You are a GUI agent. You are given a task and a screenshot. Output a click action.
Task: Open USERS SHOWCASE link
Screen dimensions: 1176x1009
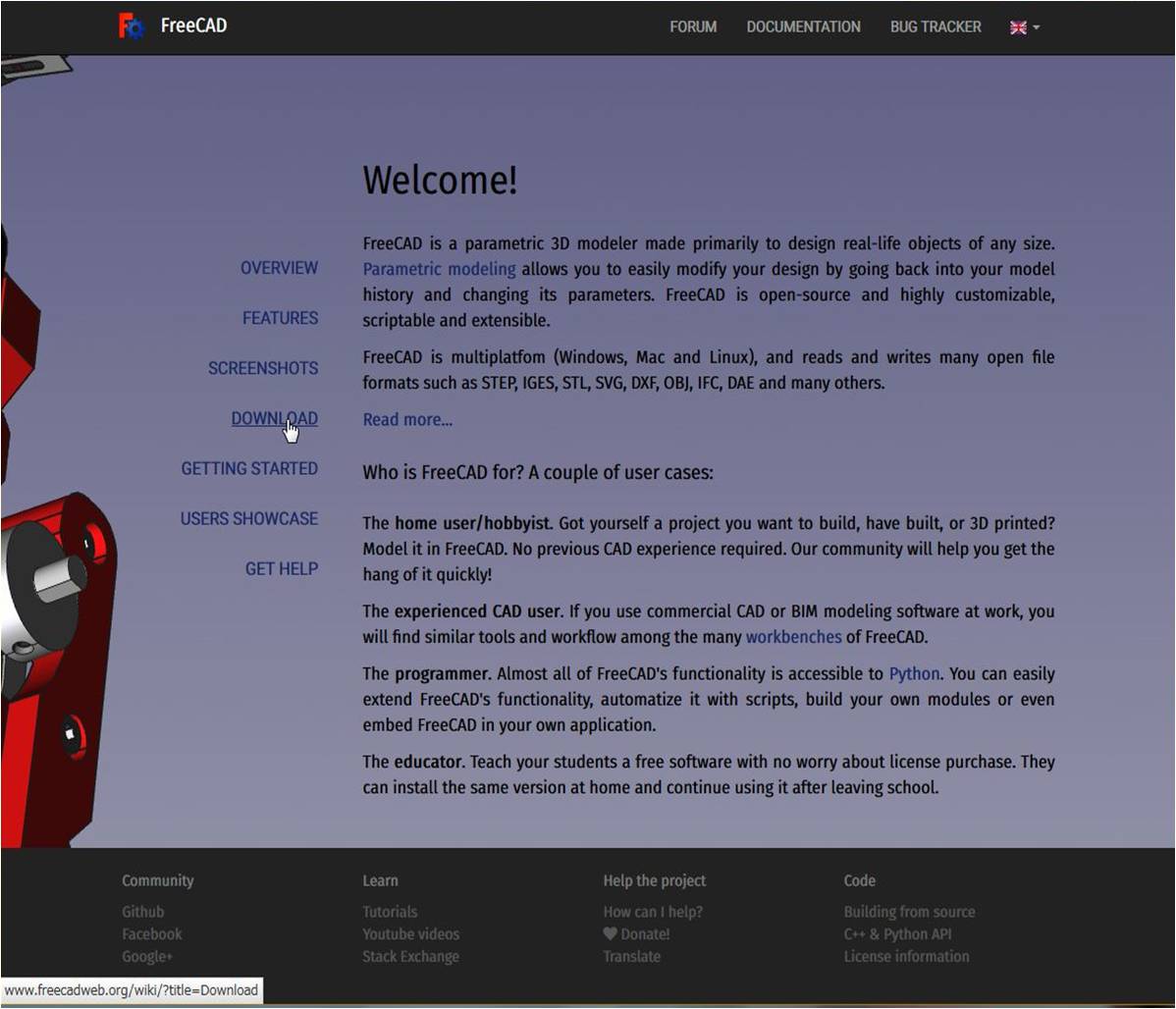click(x=249, y=519)
